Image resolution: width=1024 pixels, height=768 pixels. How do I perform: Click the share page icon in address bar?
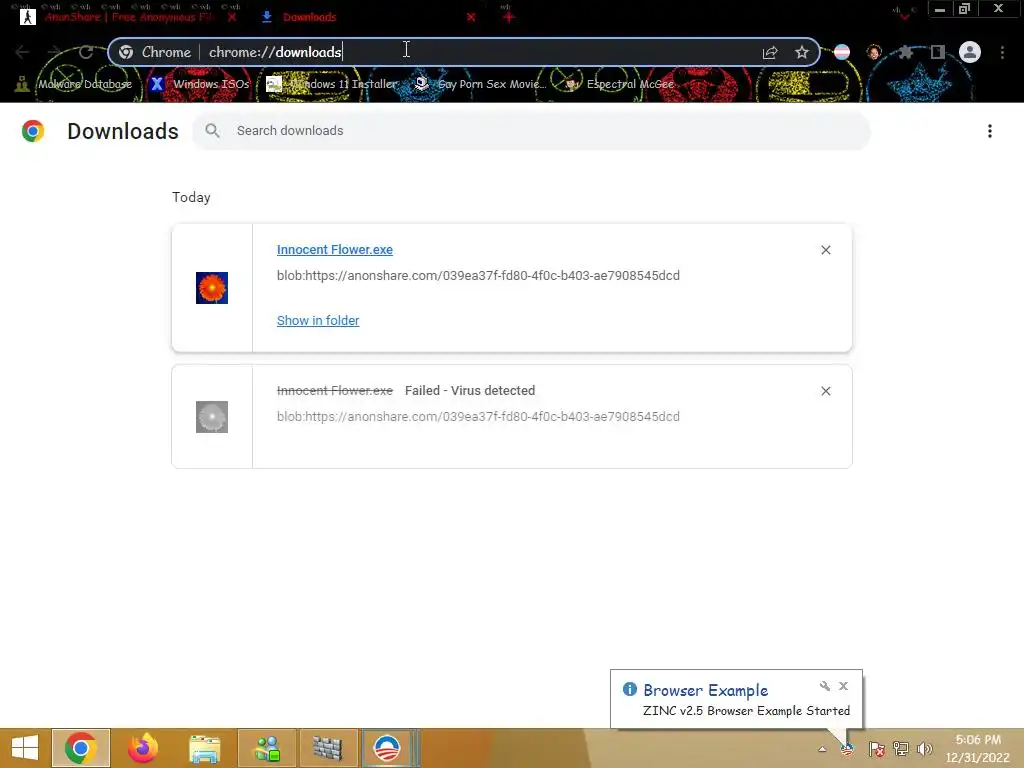(x=770, y=52)
